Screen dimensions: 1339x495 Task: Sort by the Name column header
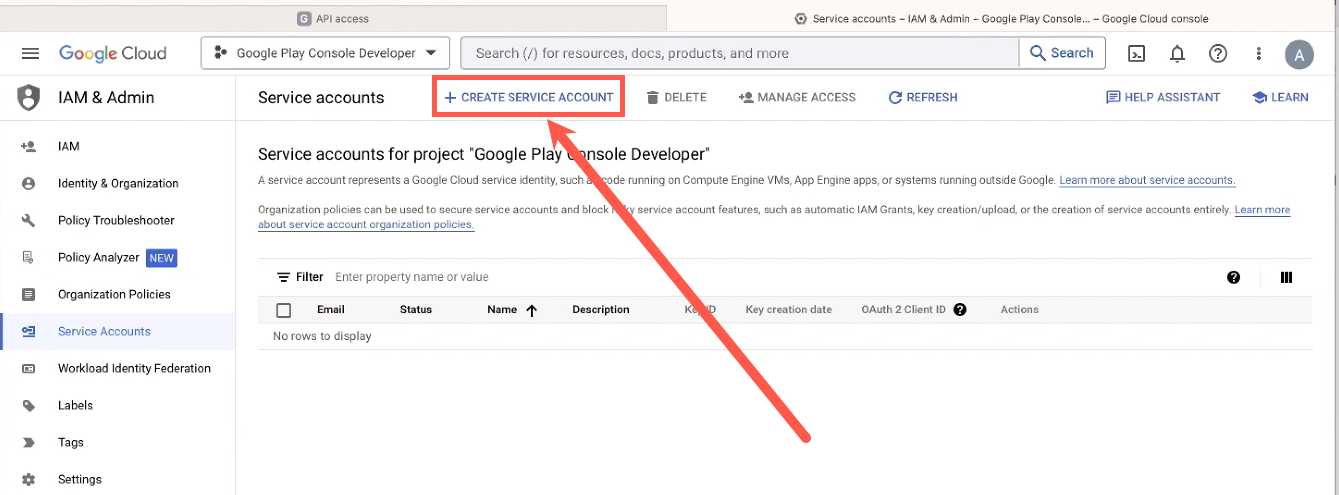pos(502,310)
